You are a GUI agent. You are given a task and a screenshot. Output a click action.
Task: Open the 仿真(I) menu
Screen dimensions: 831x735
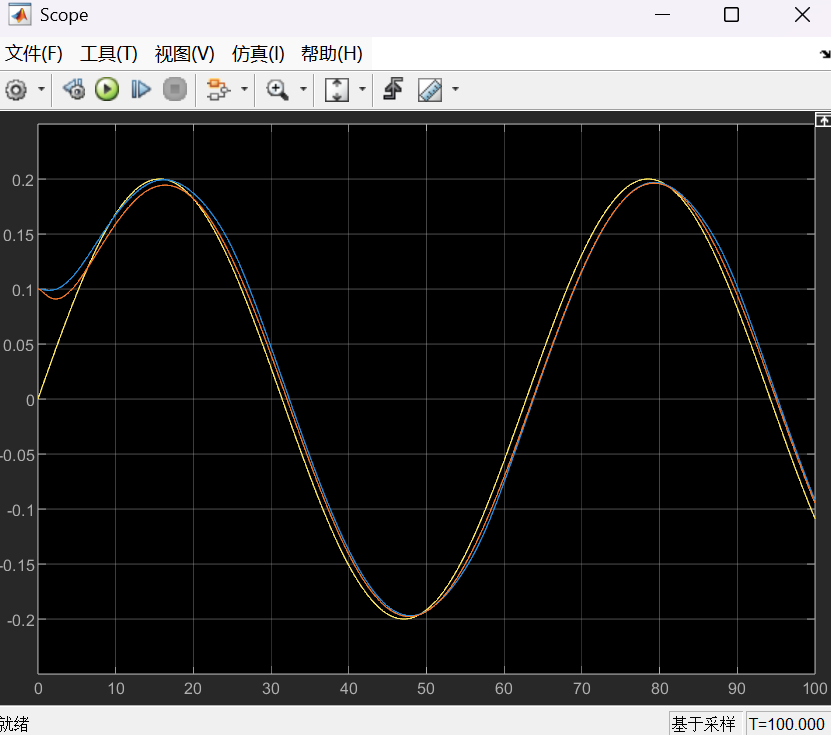(x=258, y=54)
